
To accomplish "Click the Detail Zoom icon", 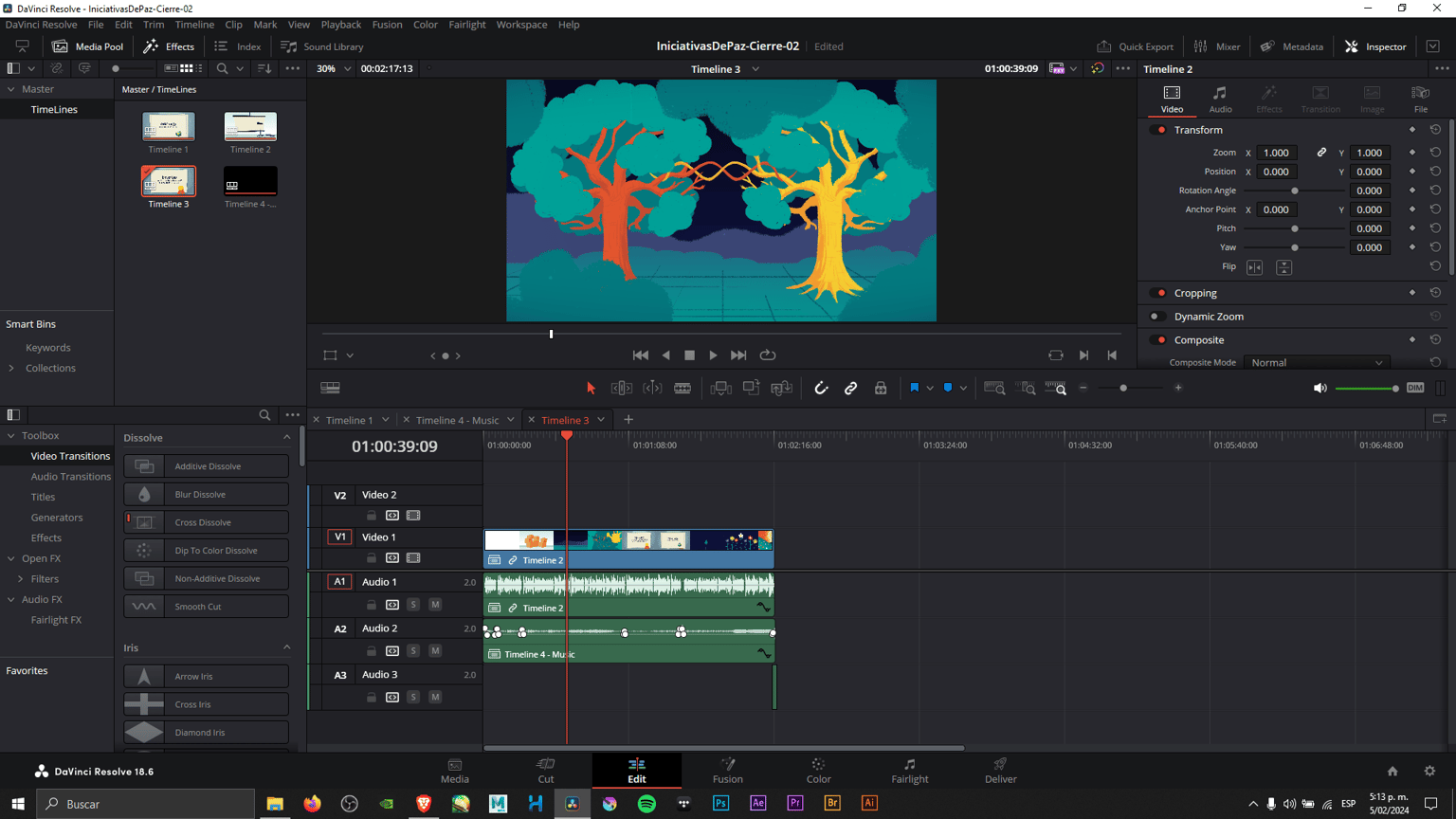I will pyautogui.click(x=1026, y=388).
